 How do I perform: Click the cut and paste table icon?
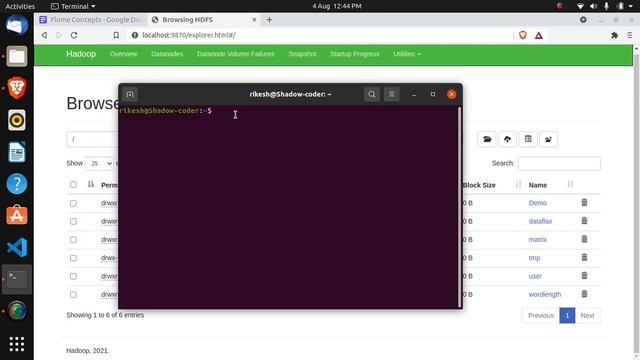pos(528,139)
